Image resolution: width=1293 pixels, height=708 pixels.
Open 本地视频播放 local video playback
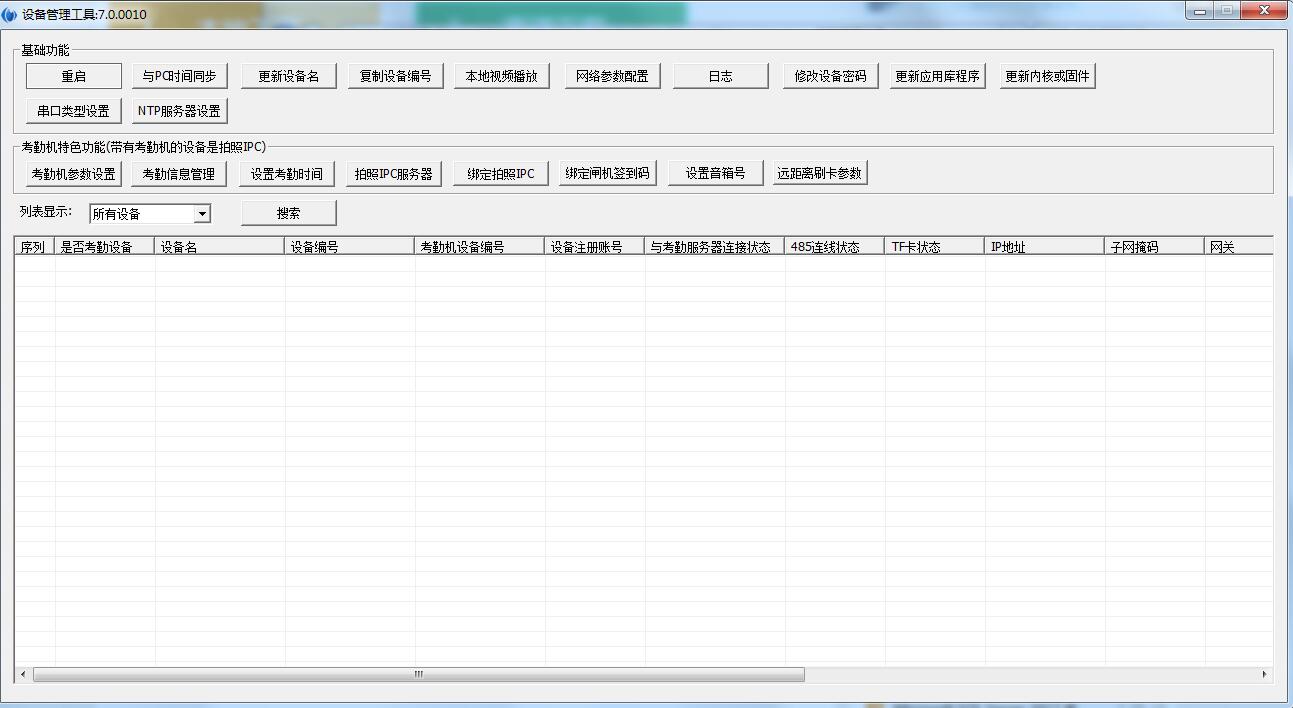pos(502,76)
